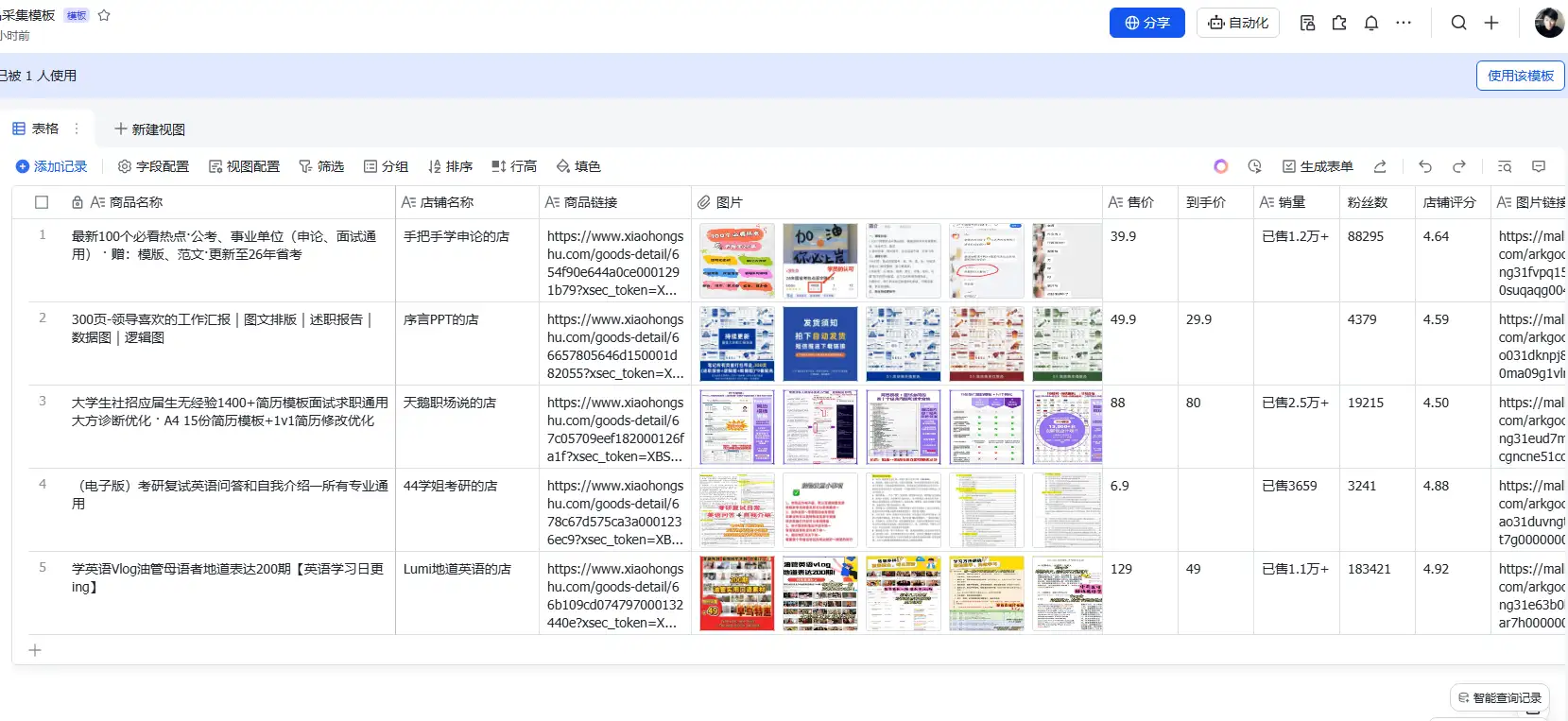Click the find-in-table search icon
Image resolution: width=1568 pixels, height=721 pixels.
[x=1505, y=166]
